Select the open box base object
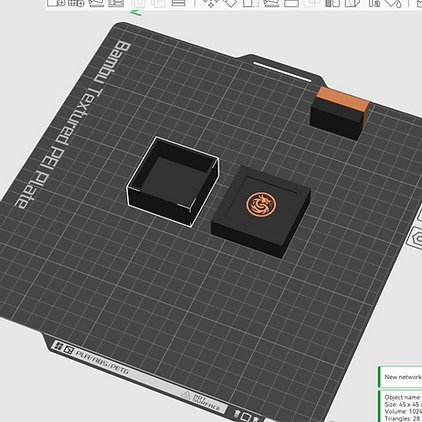The image size is (422, 422). (173, 182)
